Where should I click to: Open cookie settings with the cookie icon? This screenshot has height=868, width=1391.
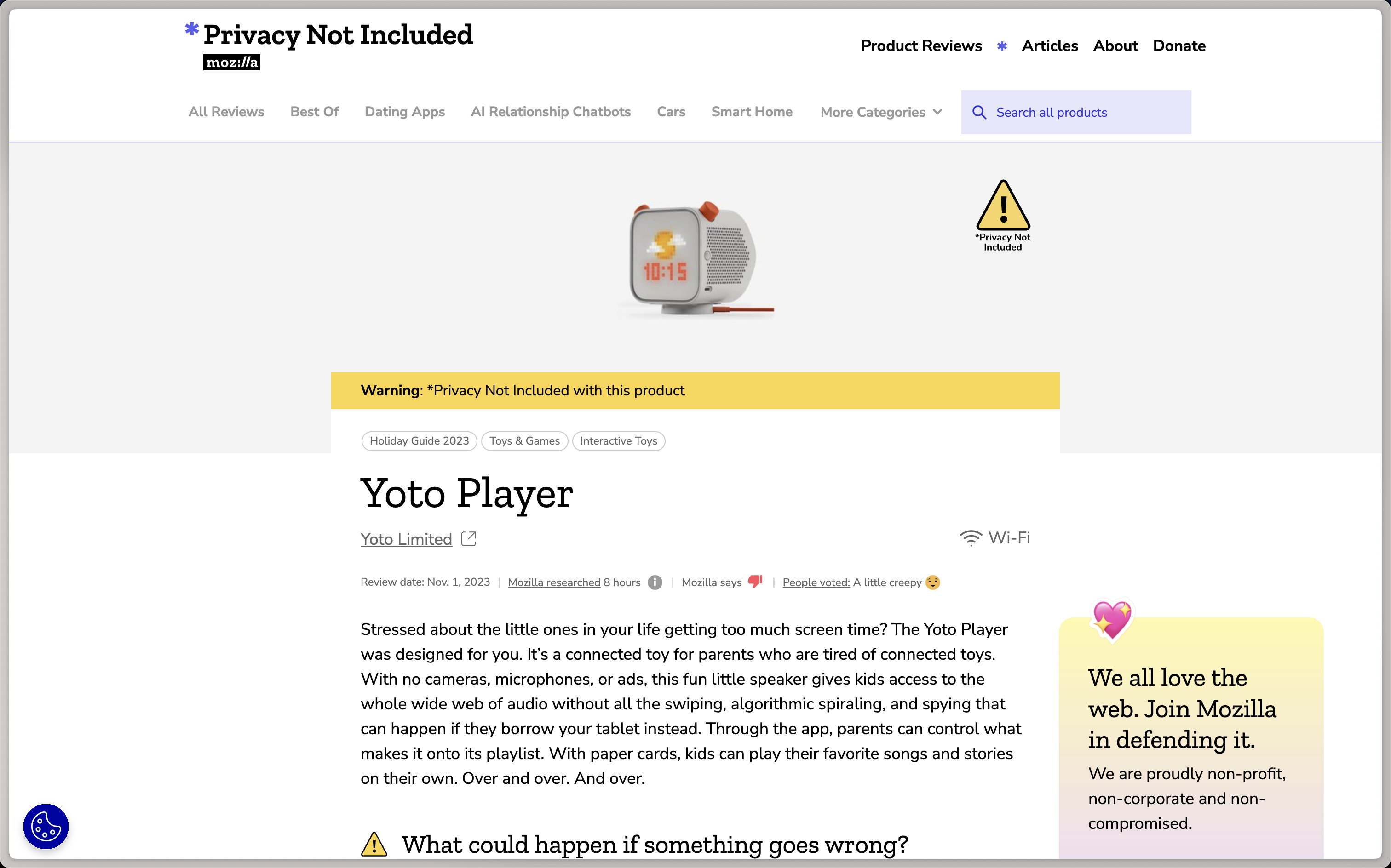click(46, 827)
